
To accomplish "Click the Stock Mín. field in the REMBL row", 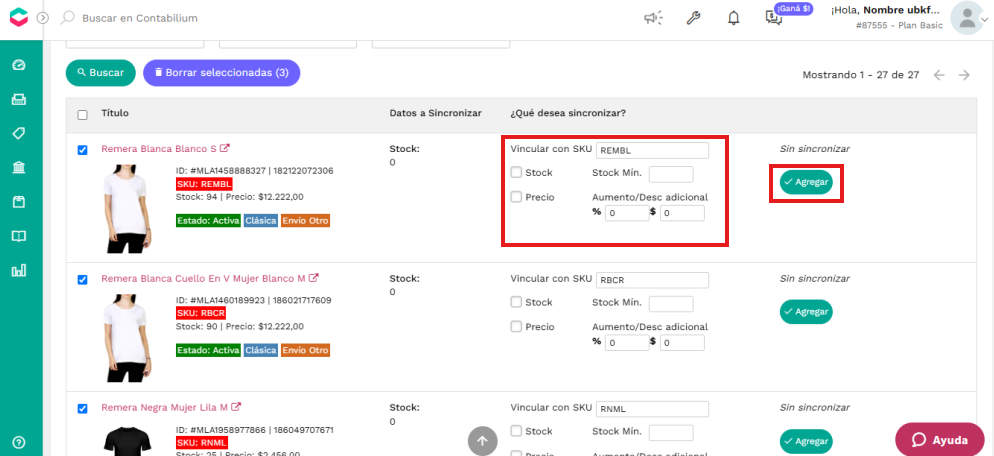I will click(x=671, y=174).
